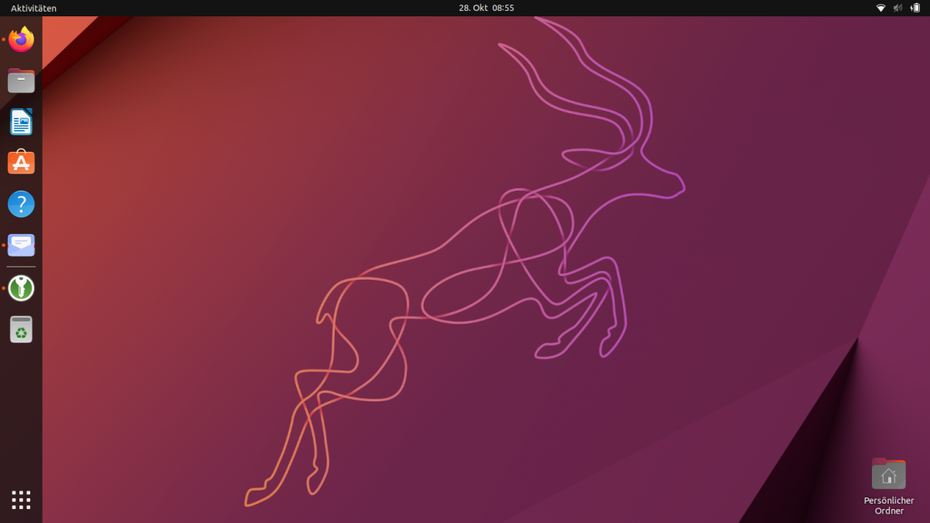The width and height of the screenshot is (930, 523).
Task: Open the Ubuntu Software store icon
Action: 21,163
